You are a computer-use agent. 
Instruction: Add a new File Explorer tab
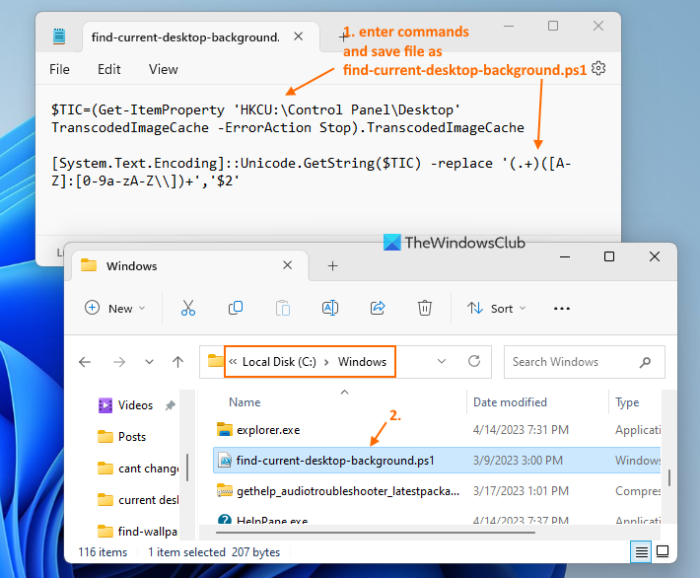333,266
